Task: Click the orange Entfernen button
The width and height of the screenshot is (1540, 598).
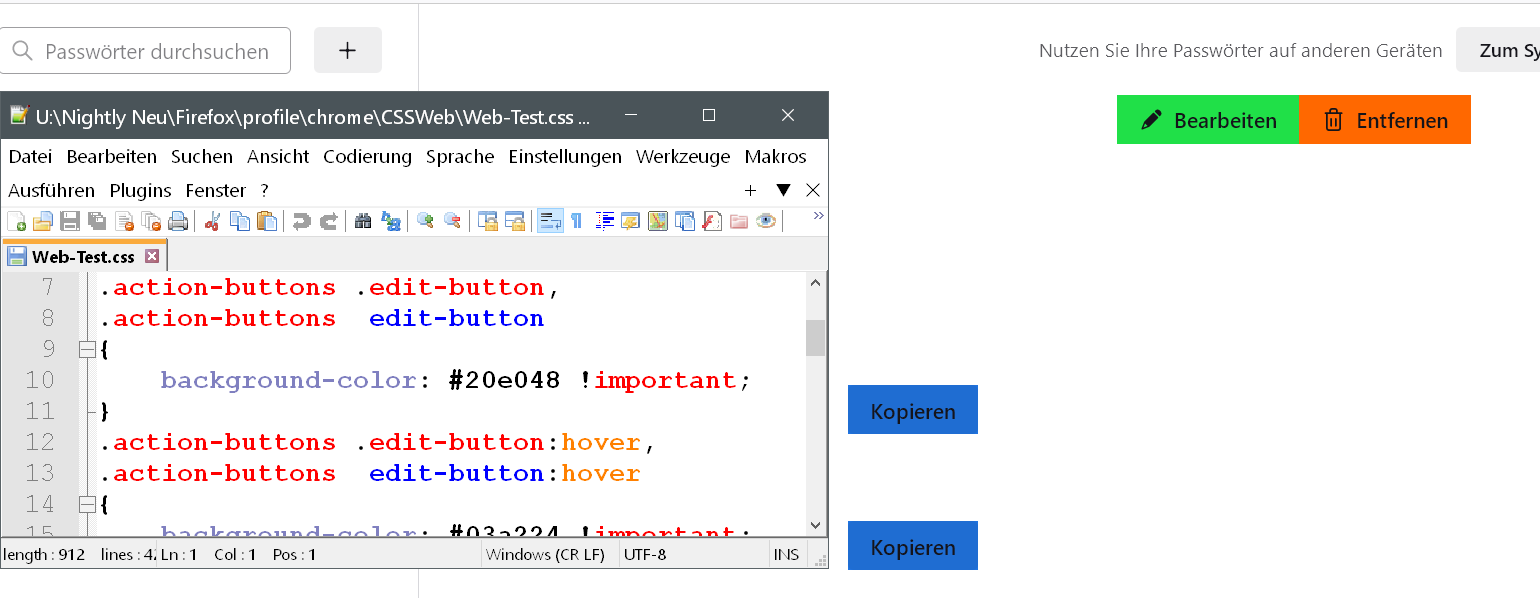Action: [1385, 120]
